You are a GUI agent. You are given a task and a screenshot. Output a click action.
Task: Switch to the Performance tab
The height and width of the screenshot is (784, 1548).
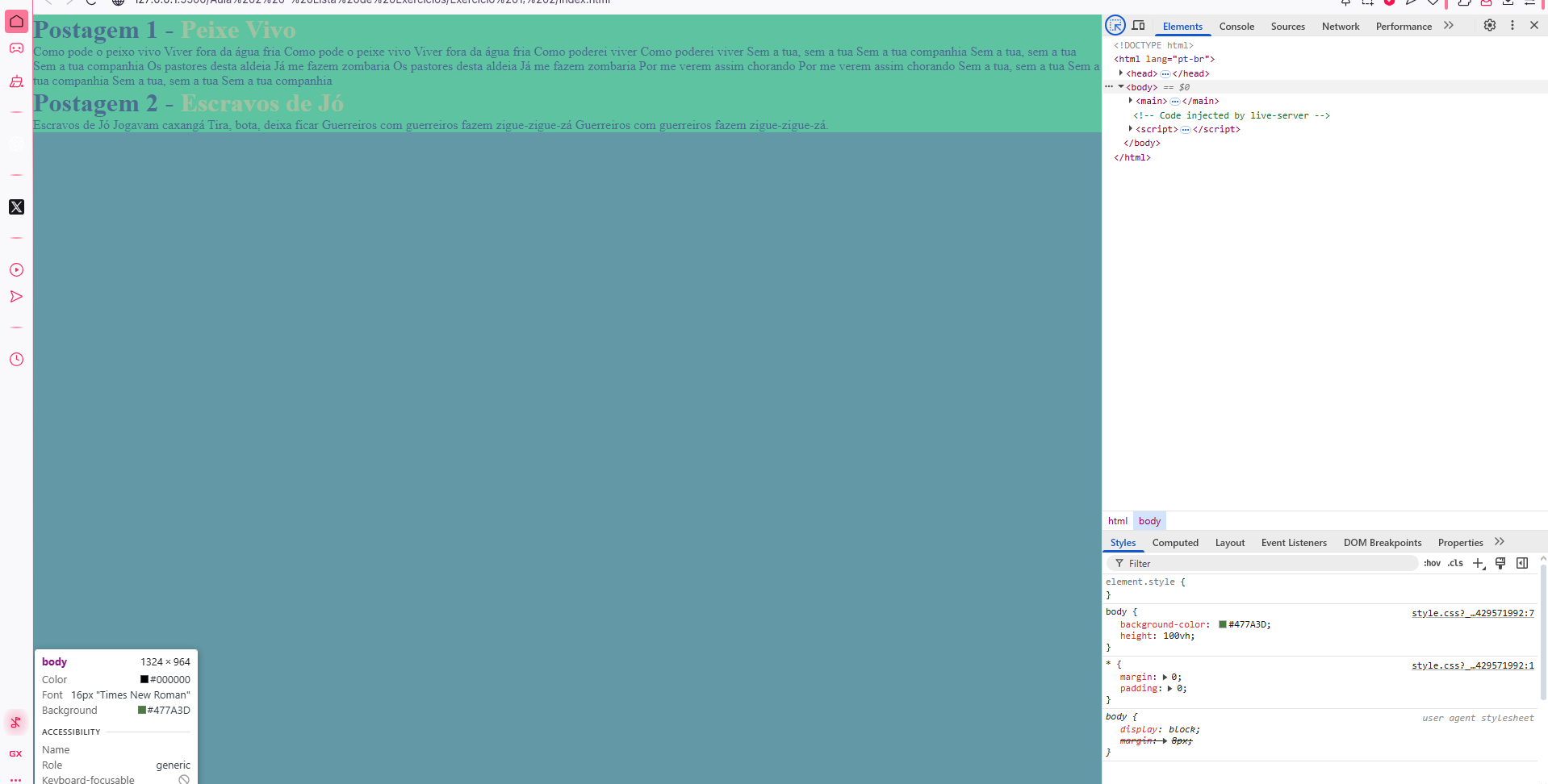pos(1404,26)
